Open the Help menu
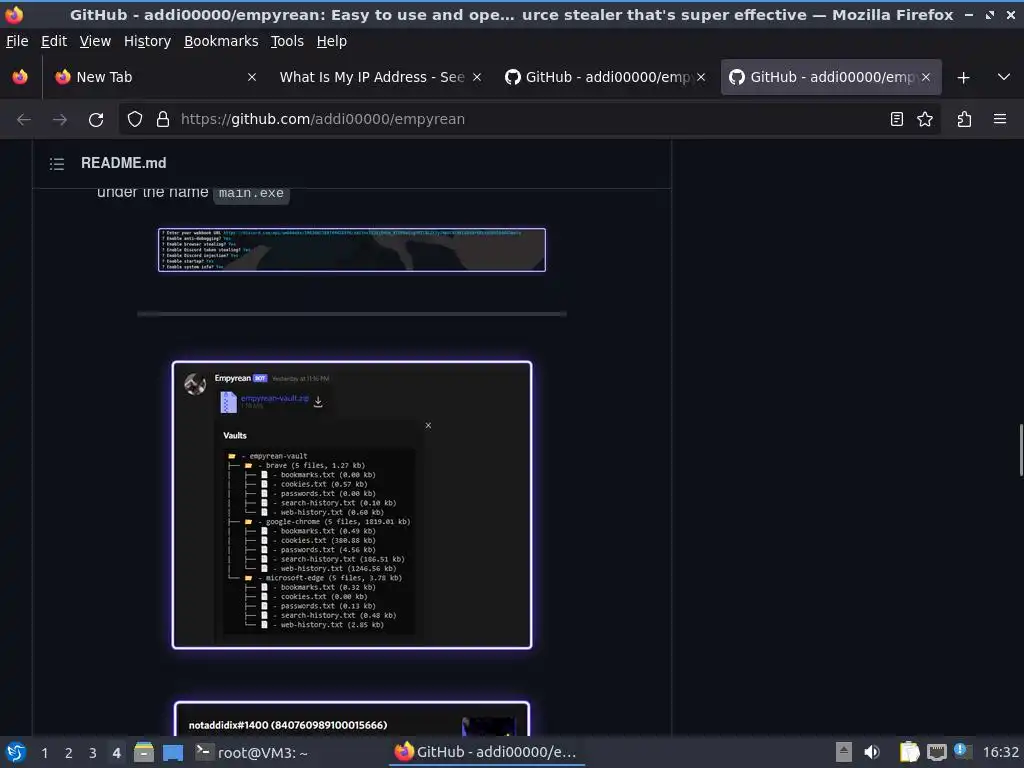Screen dimensions: 1024x768 pos(332,41)
